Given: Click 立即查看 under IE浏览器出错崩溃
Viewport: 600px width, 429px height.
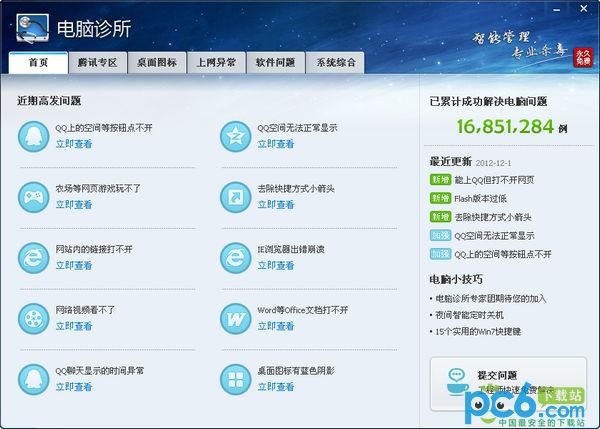Looking at the screenshot, I should [276, 266].
